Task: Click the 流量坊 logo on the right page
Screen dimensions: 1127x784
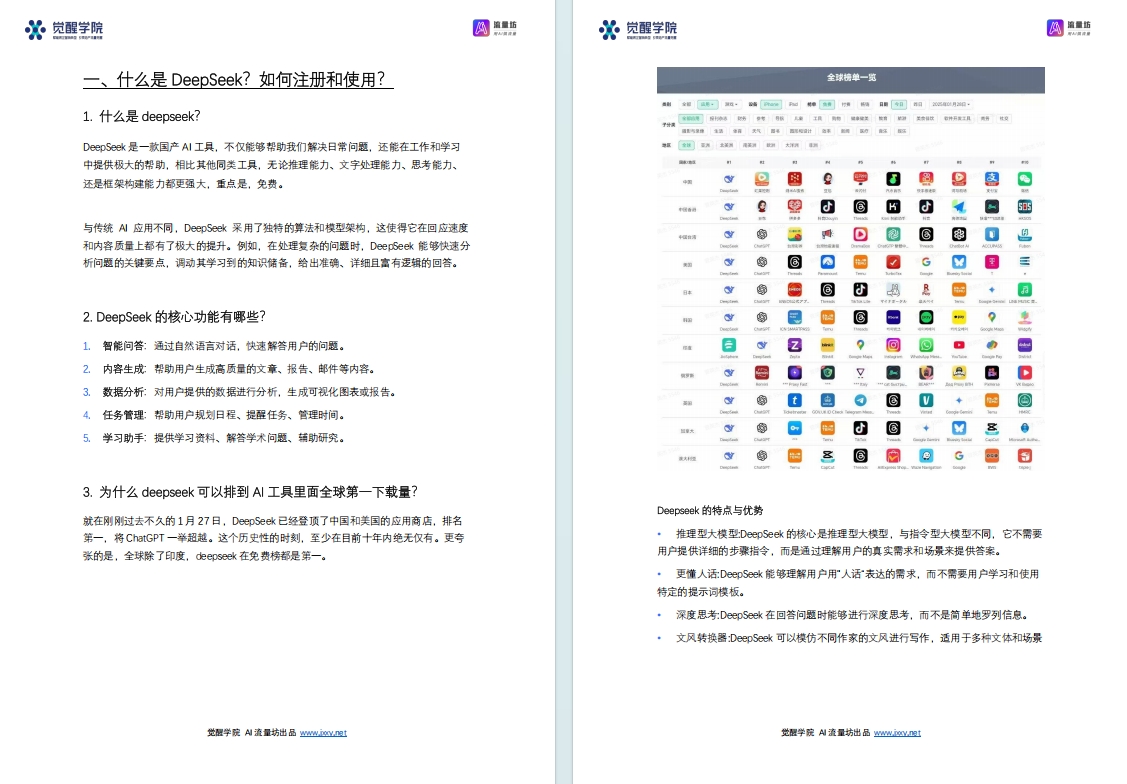Action: coord(1069,28)
